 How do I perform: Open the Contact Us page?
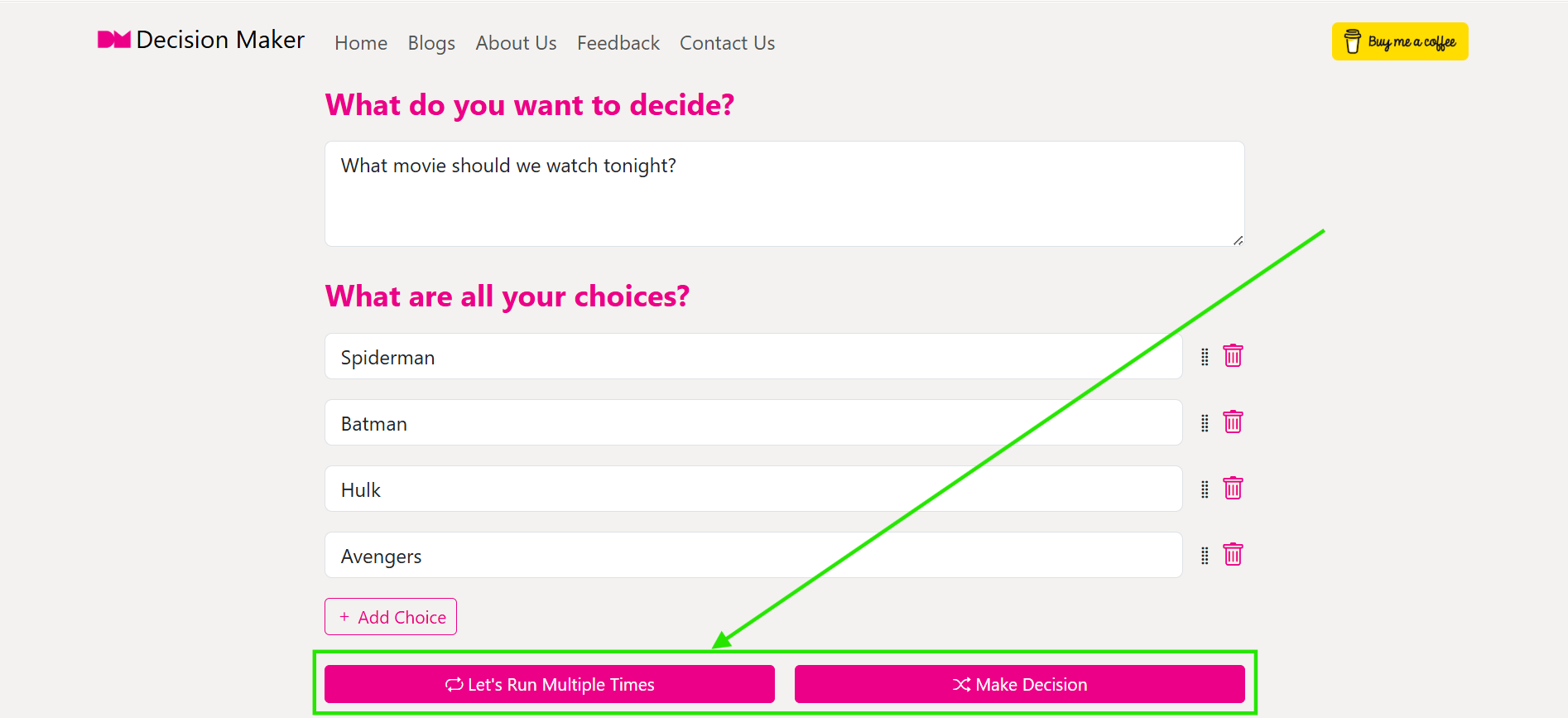click(x=727, y=42)
